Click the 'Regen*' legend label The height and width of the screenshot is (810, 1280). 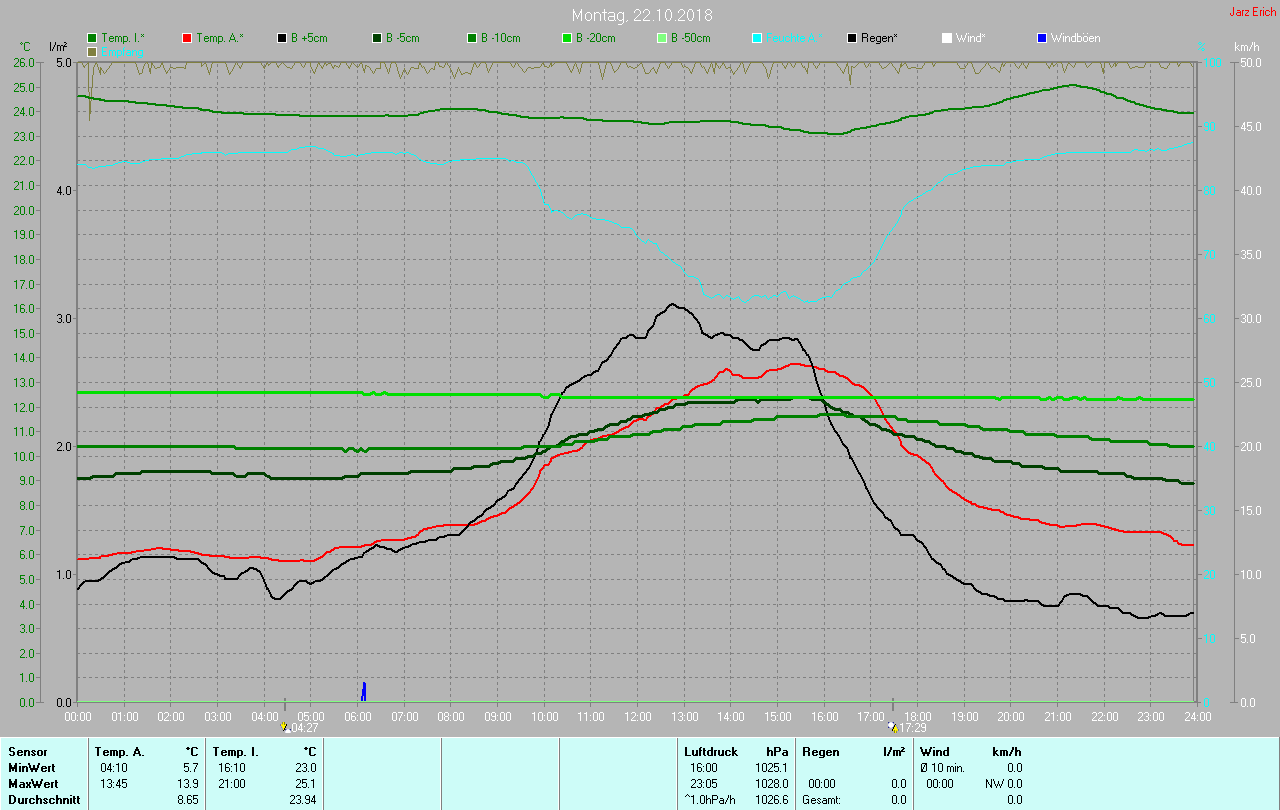[879, 38]
